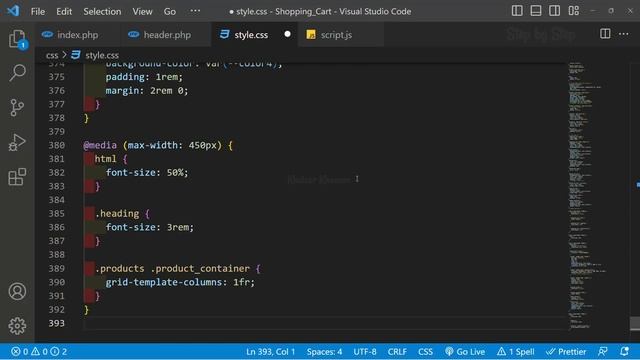This screenshot has height=360, width=640.
Task: Open the Search view
Action: (x=17, y=73)
